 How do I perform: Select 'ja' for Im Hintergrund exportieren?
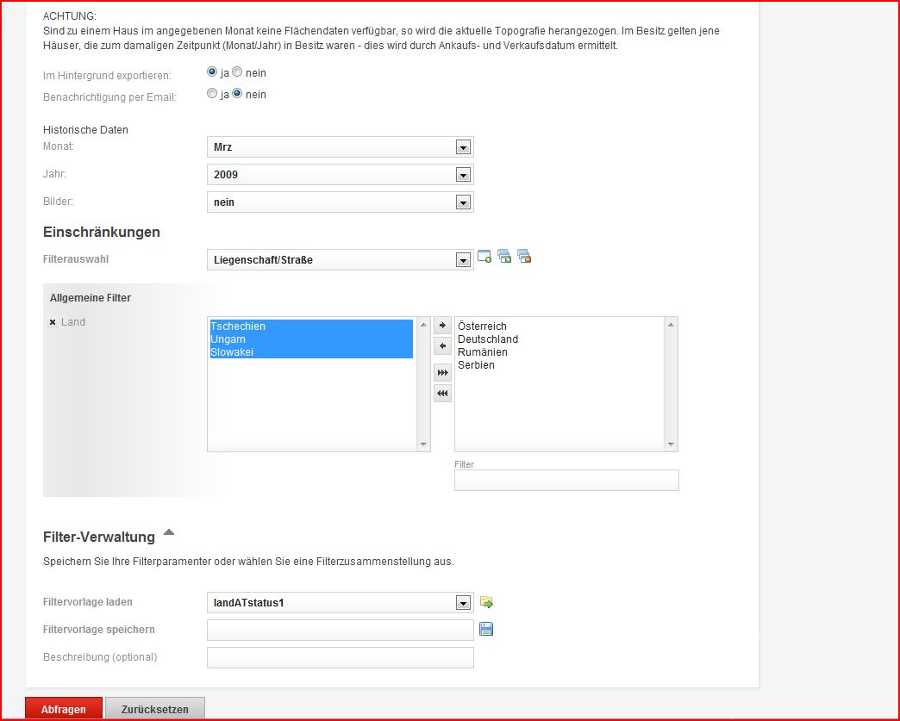click(x=212, y=73)
